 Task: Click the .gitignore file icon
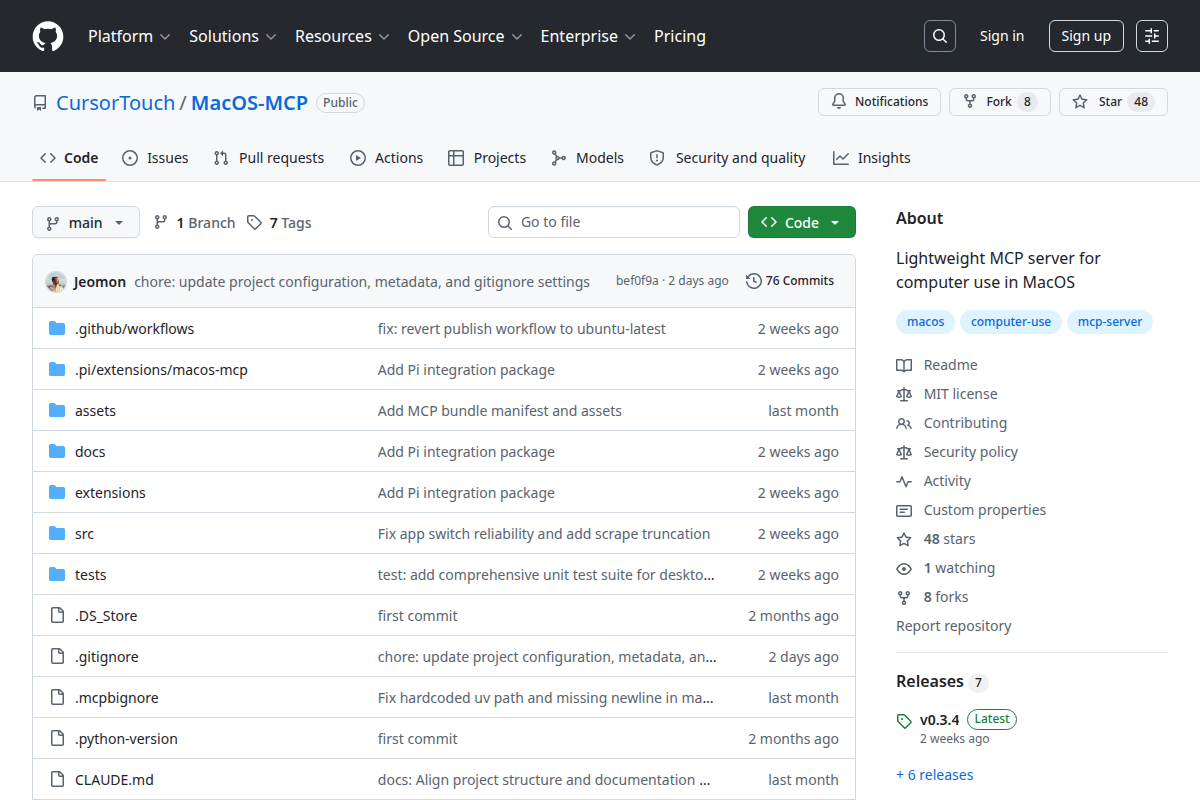[x=57, y=657]
